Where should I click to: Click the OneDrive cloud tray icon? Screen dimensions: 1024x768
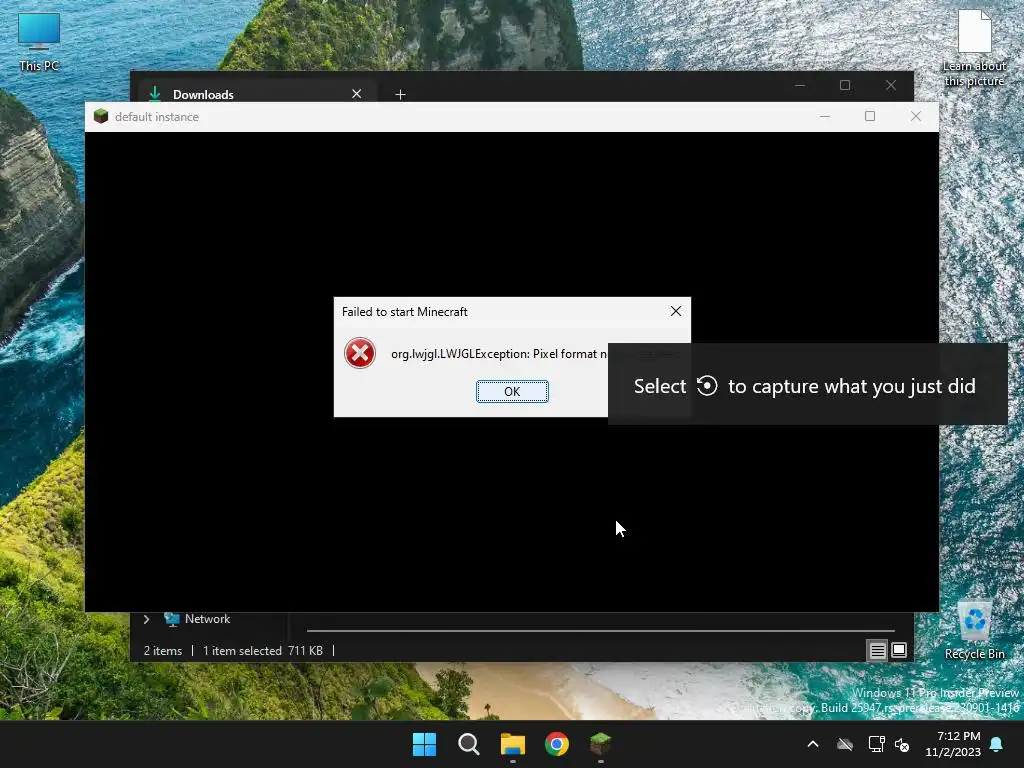click(845, 744)
